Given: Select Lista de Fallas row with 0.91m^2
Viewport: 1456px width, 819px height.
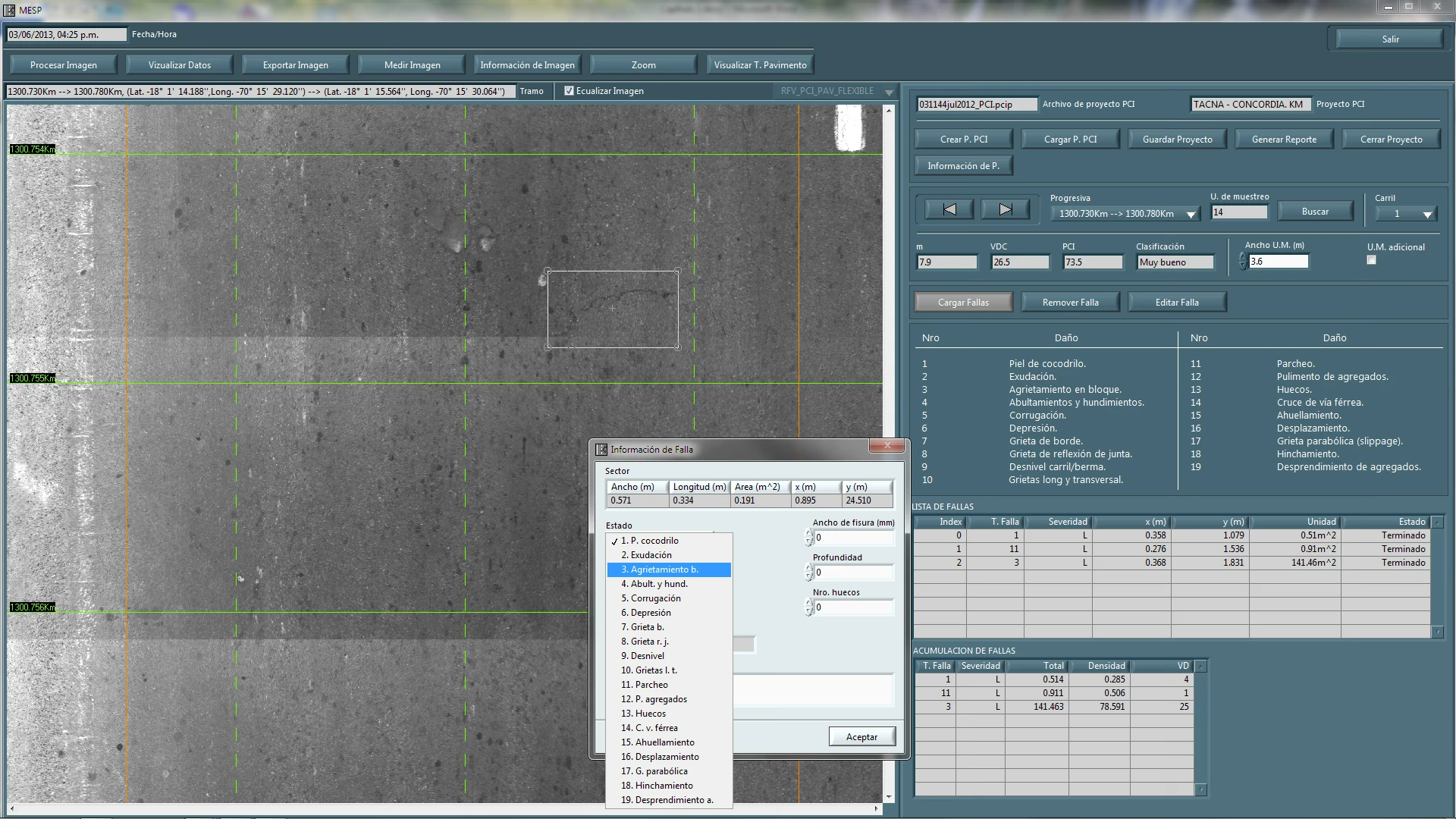Looking at the screenshot, I should (1172, 549).
